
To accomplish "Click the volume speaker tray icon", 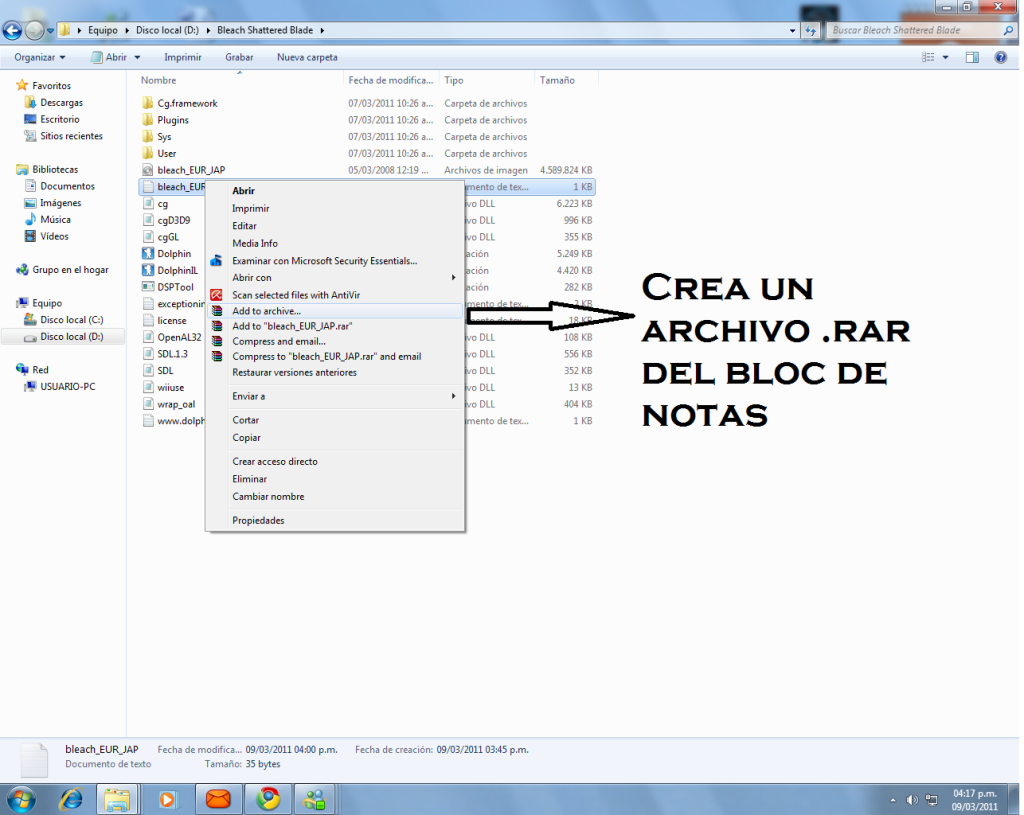I will pyautogui.click(x=912, y=800).
